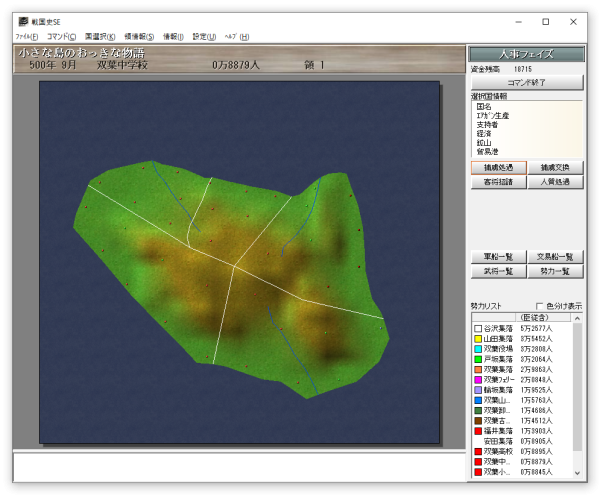Open the ファイル(F) menu

click(26, 37)
